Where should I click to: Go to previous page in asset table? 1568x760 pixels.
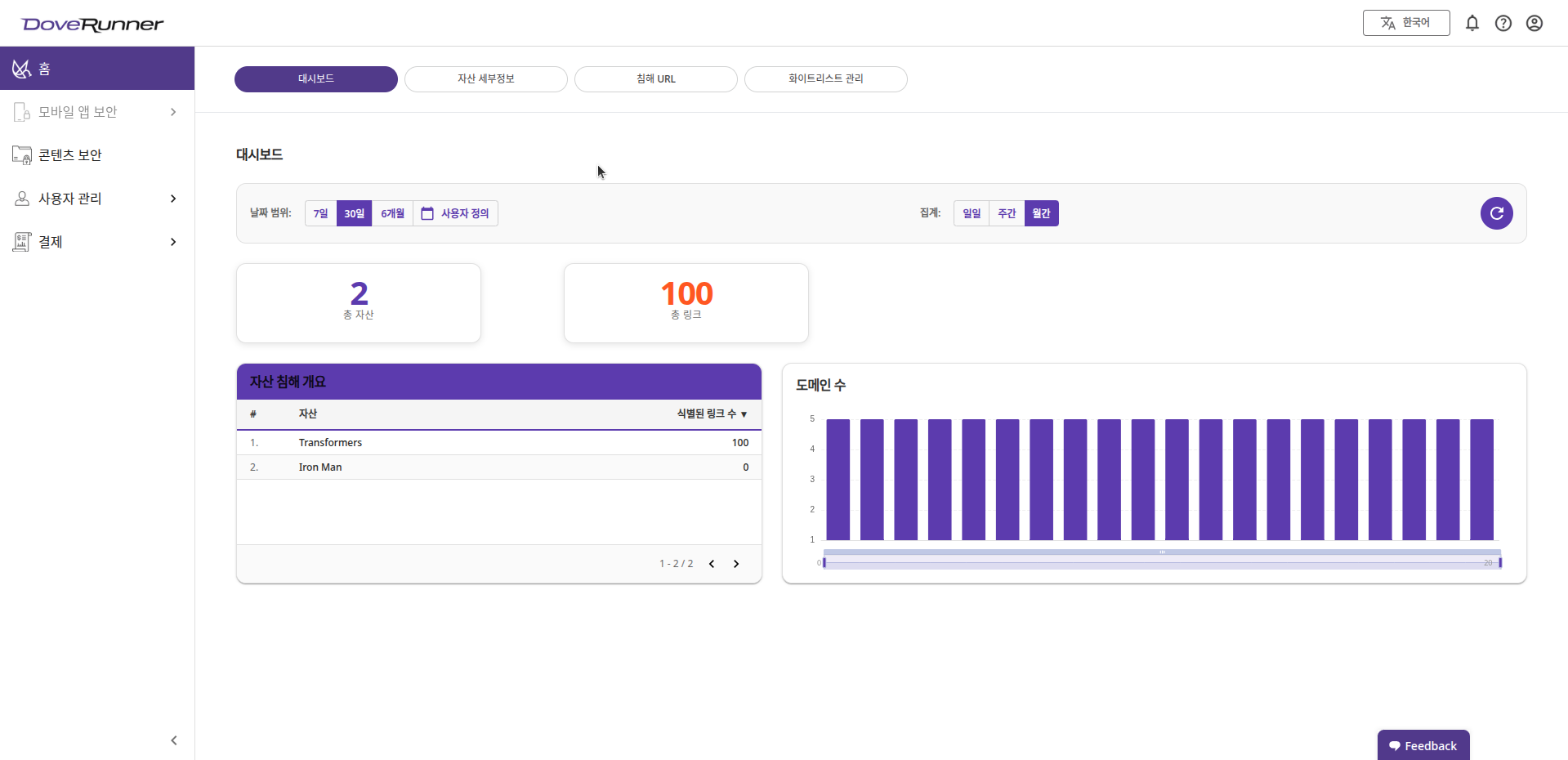[712, 564]
